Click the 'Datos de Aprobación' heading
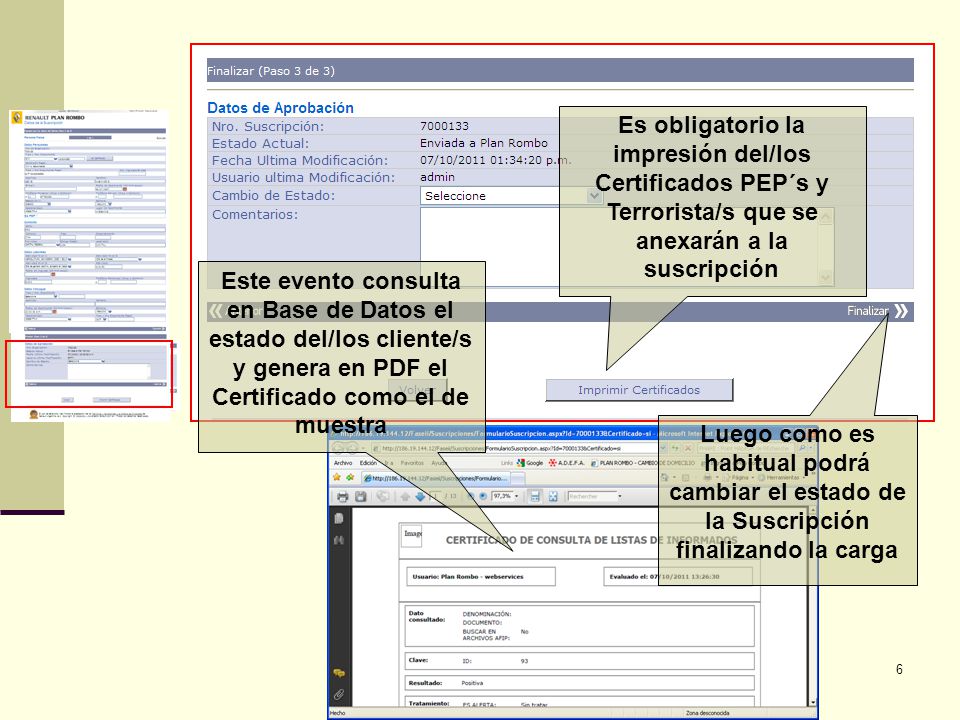 tap(280, 108)
